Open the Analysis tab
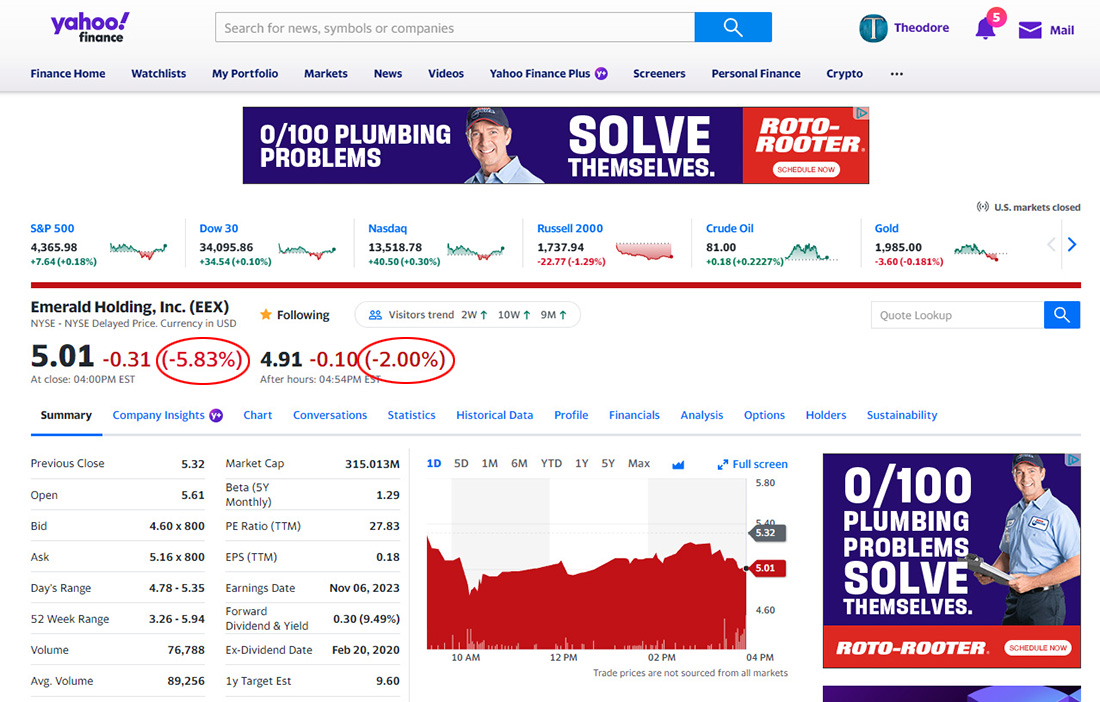Screen dimensions: 1100x702 tap(702, 415)
